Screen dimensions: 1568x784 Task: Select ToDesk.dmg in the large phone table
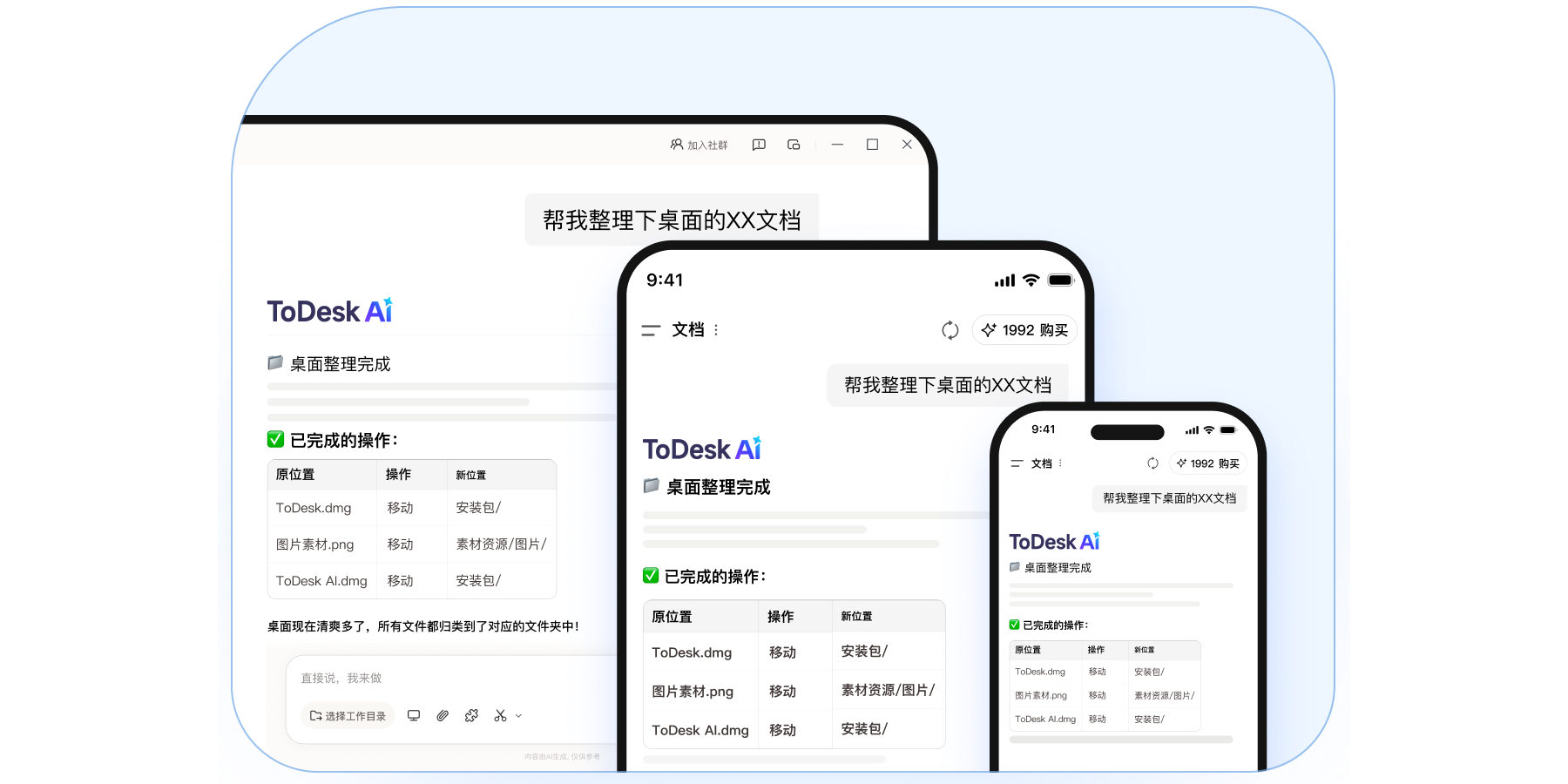click(692, 652)
